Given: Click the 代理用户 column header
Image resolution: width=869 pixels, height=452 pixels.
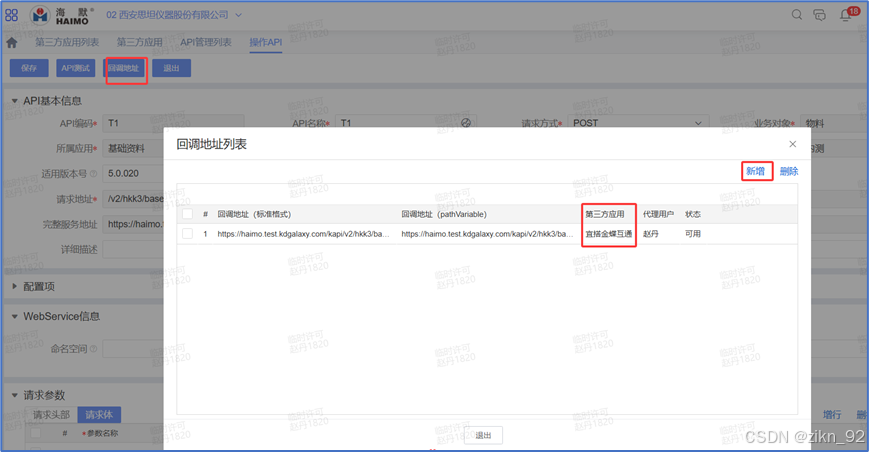Looking at the screenshot, I should point(658,214).
